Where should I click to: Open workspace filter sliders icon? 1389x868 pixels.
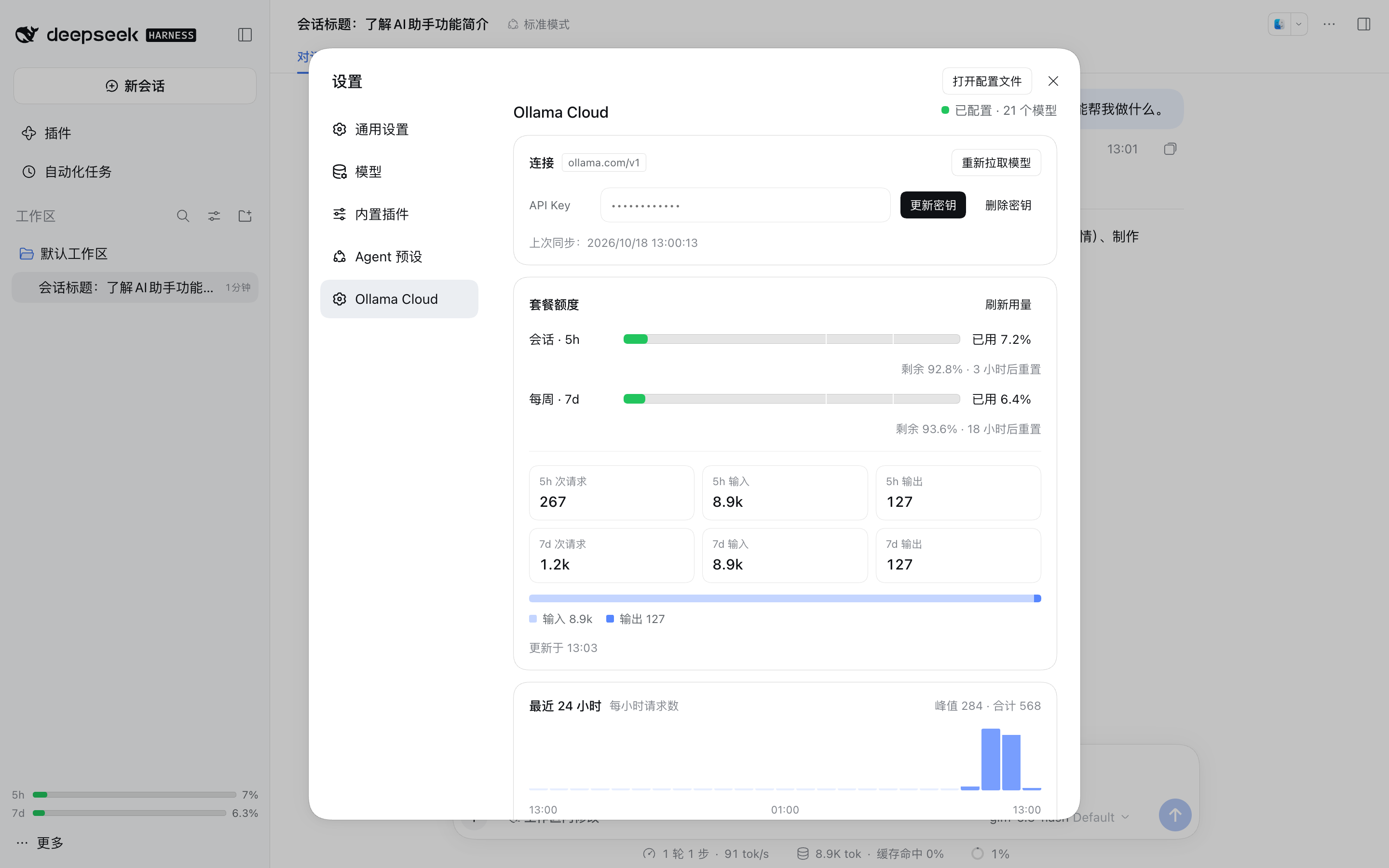[214, 216]
